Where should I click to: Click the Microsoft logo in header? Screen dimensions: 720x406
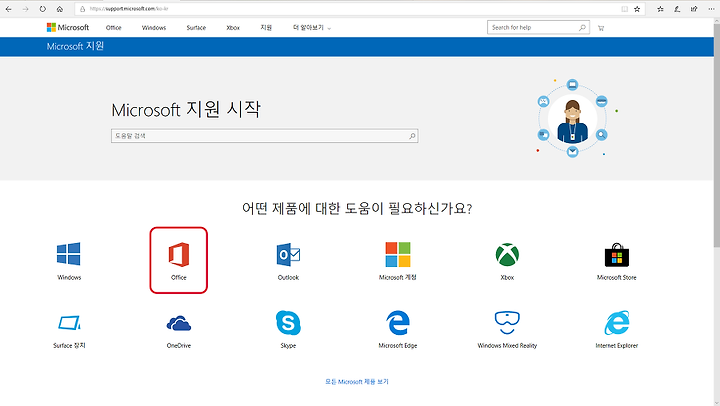[68, 28]
